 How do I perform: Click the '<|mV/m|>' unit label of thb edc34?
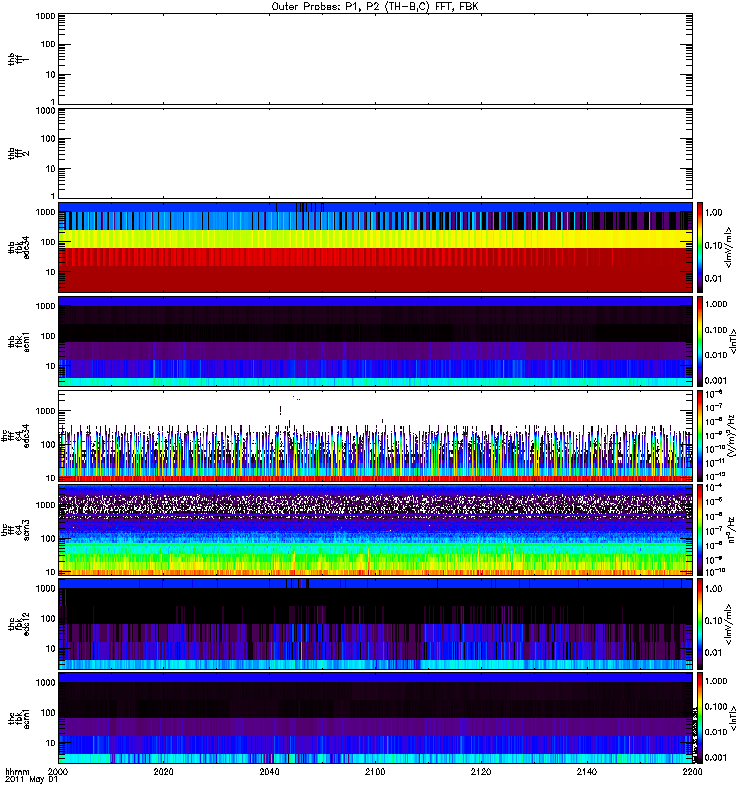pyautogui.click(x=729, y=247)
